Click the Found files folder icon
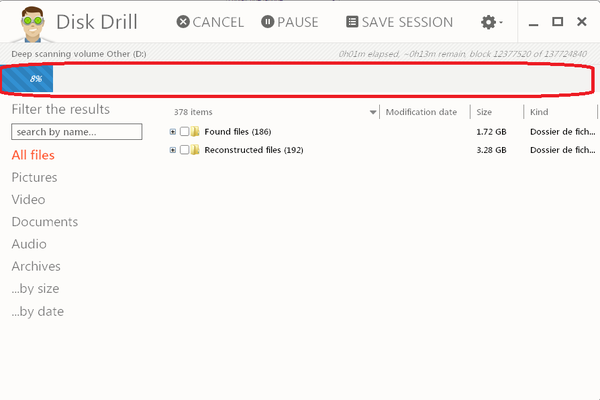Viewport: 600px width, 400px height. click(196, 132)
